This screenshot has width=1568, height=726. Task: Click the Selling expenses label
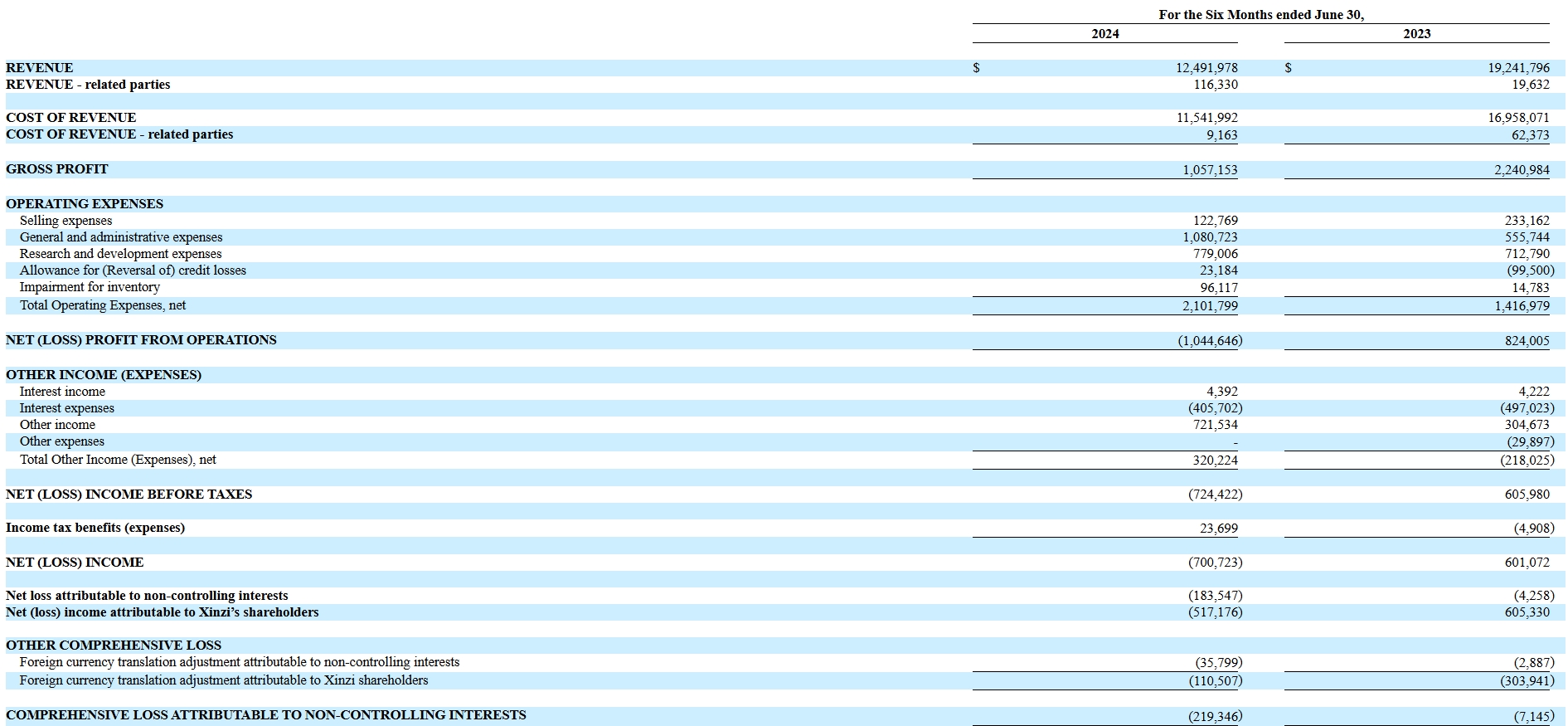tap(66, 221)
